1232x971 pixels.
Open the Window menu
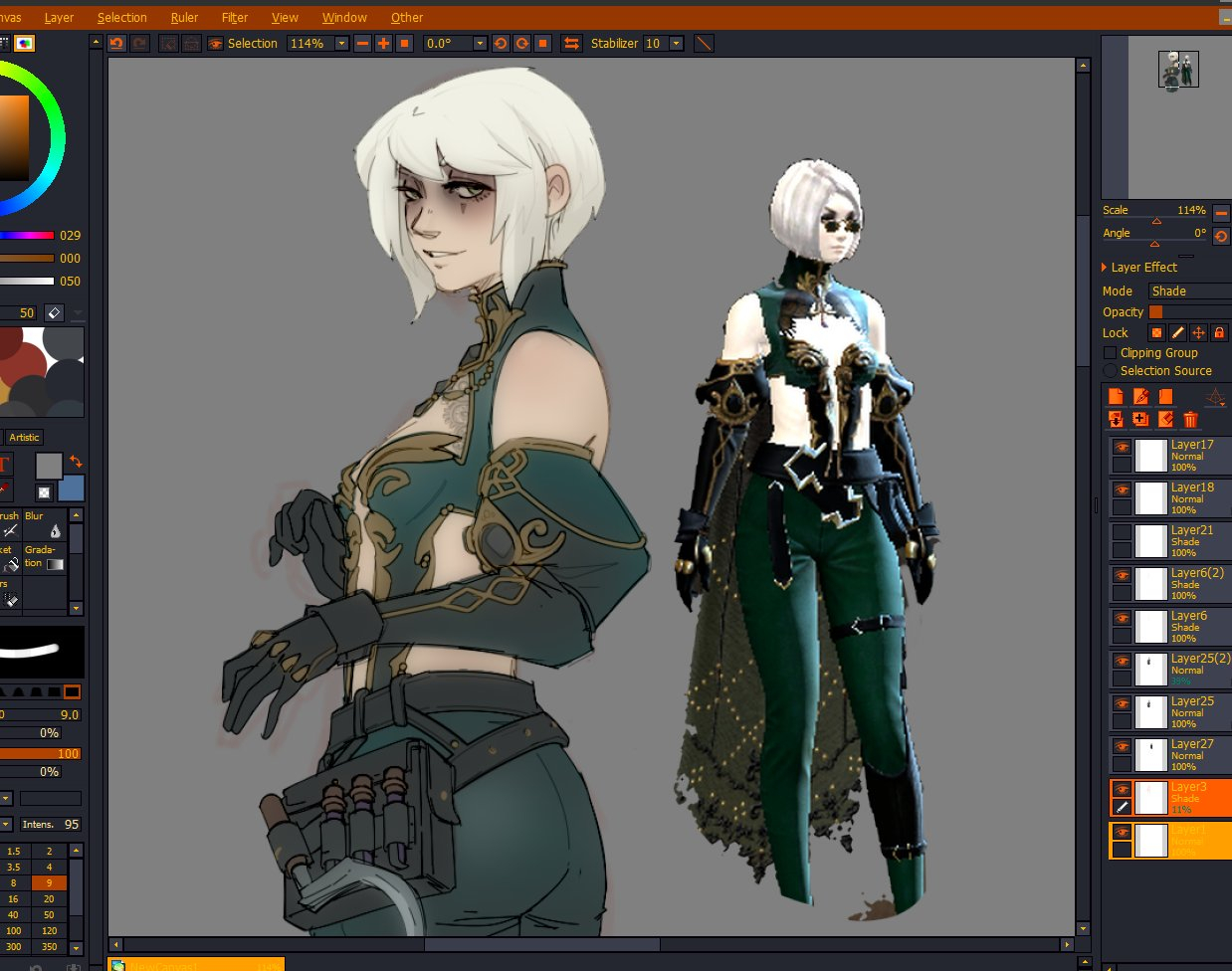pos(344,17)
